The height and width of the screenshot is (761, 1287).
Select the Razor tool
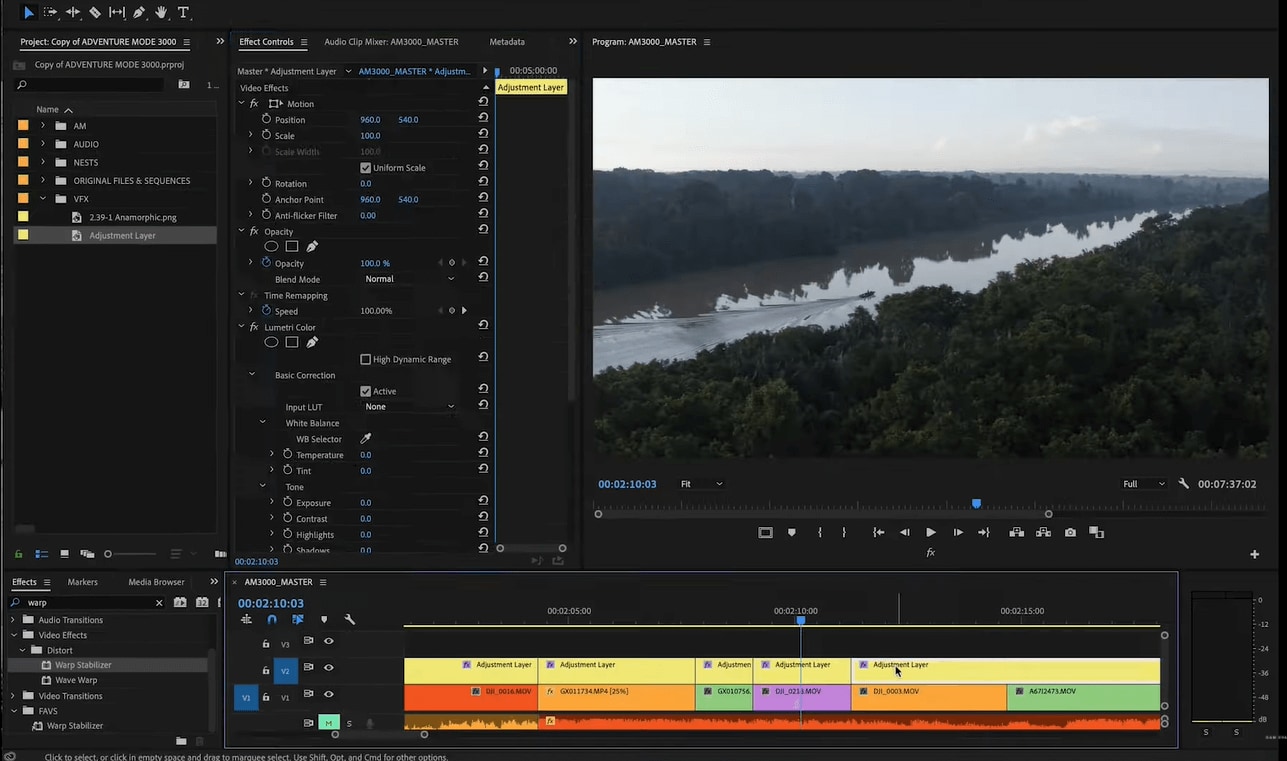[x=95, y=12]
